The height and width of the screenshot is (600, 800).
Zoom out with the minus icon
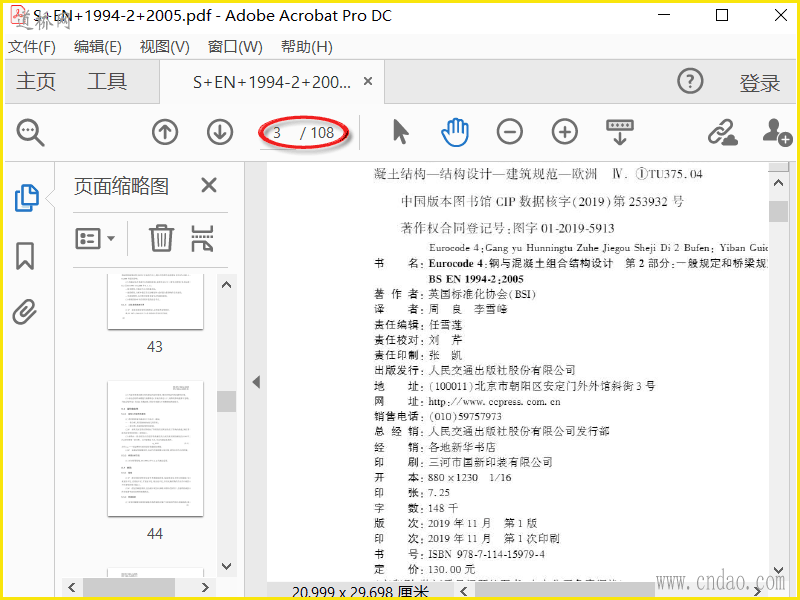point(510,132)
